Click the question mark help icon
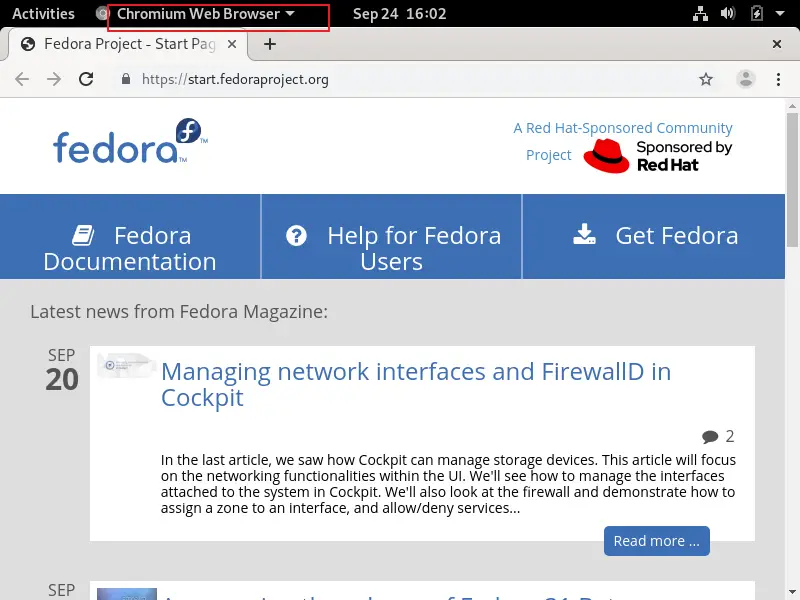This screenshot has width=800, height=600. pyautogui.click(x=296, y=235)
